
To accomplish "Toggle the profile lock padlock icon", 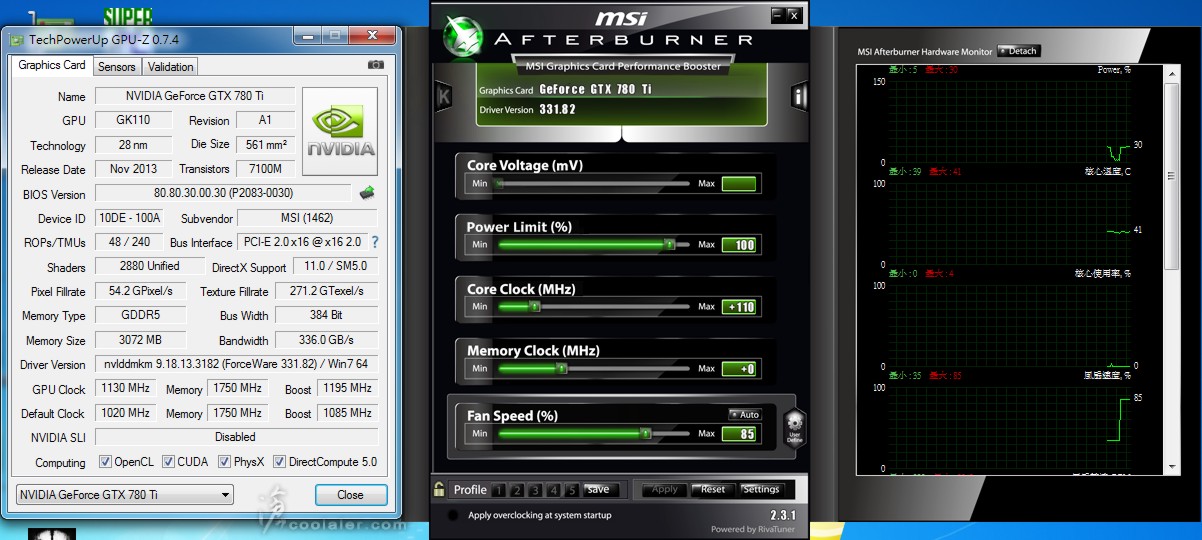I will coord(439,490).
